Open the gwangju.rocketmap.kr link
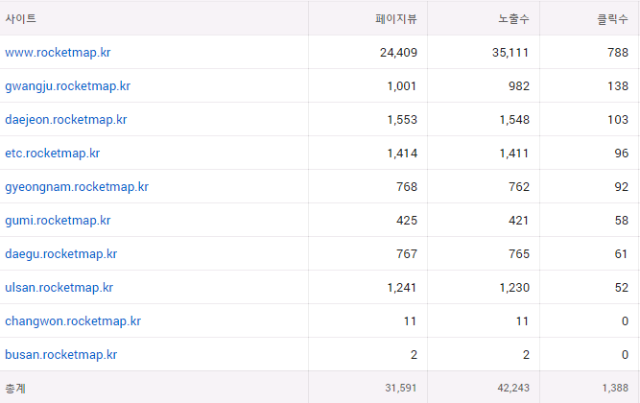640x403 pixels. pyautogui.click(x=67, y=86)
